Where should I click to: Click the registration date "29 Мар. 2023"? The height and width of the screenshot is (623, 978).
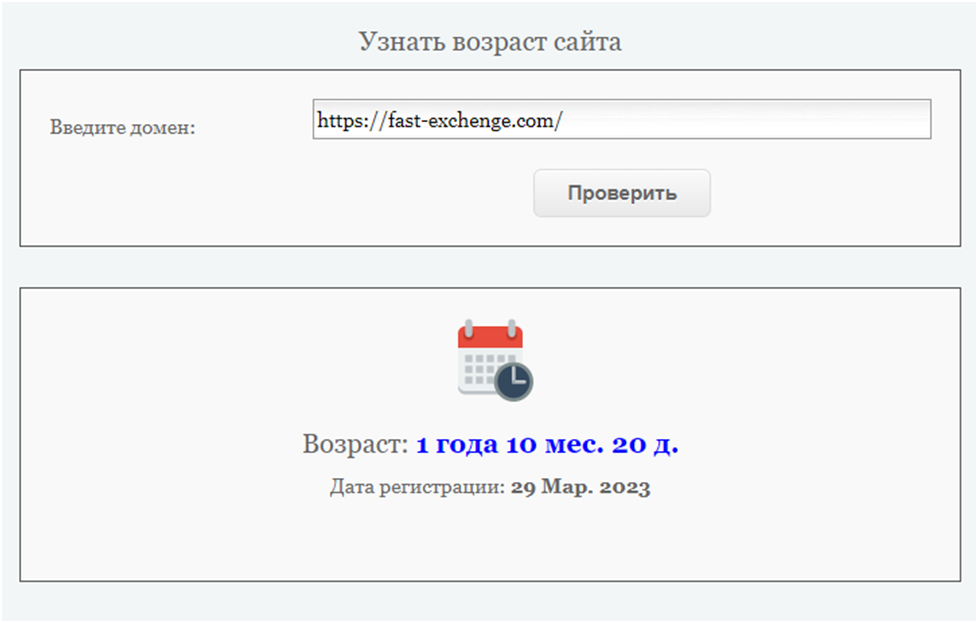(x=580, y=487)
